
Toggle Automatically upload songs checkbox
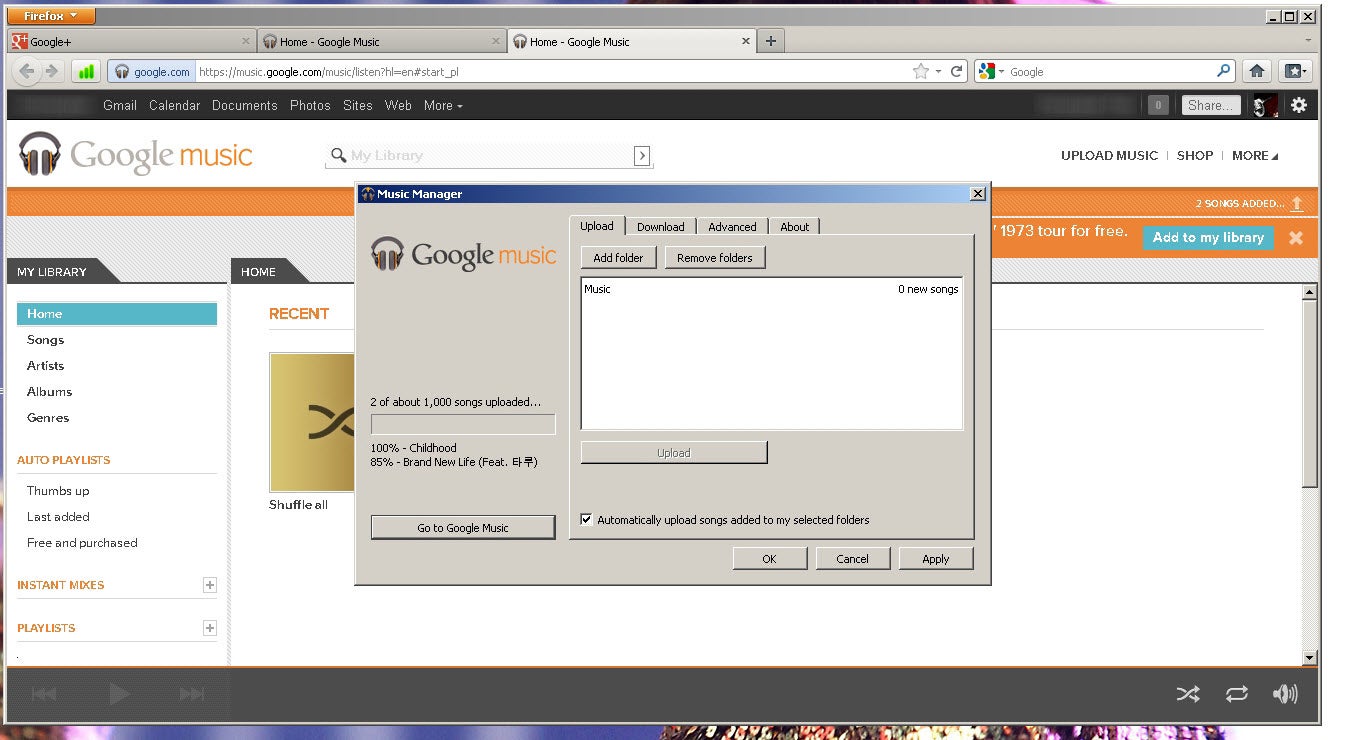tap(587, 520)
